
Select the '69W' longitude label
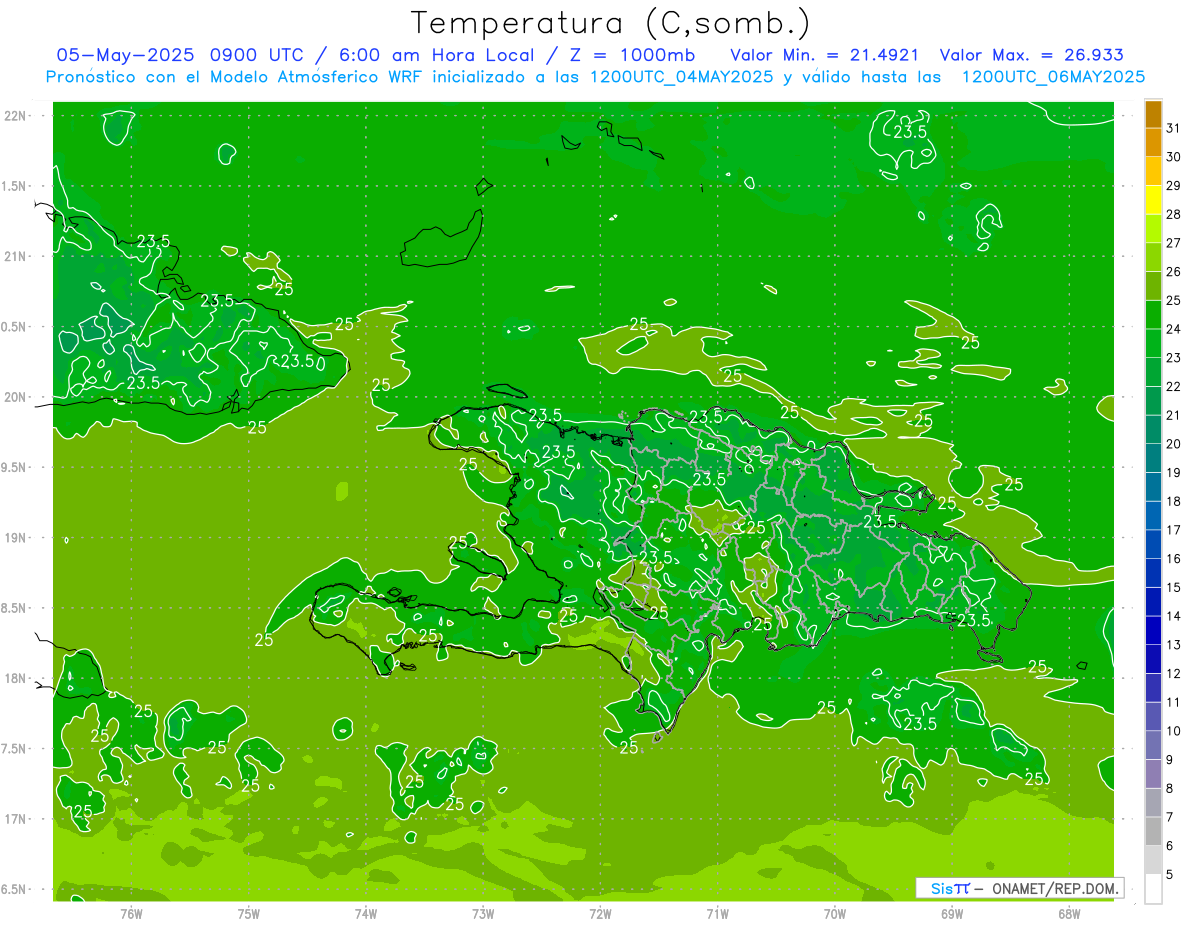pyautogui.click(x=952, y=913)
